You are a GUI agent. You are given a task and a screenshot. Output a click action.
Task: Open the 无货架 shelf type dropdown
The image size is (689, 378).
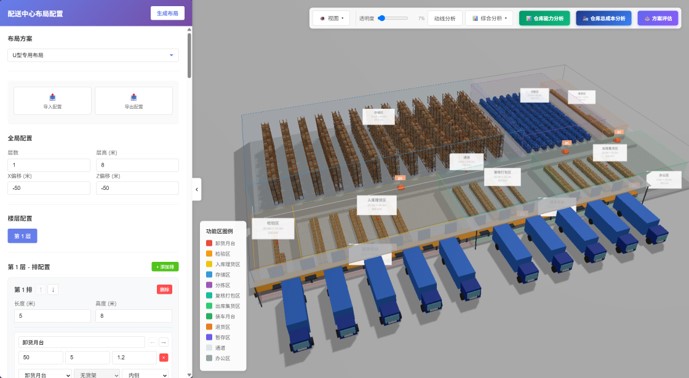(97, 375)
